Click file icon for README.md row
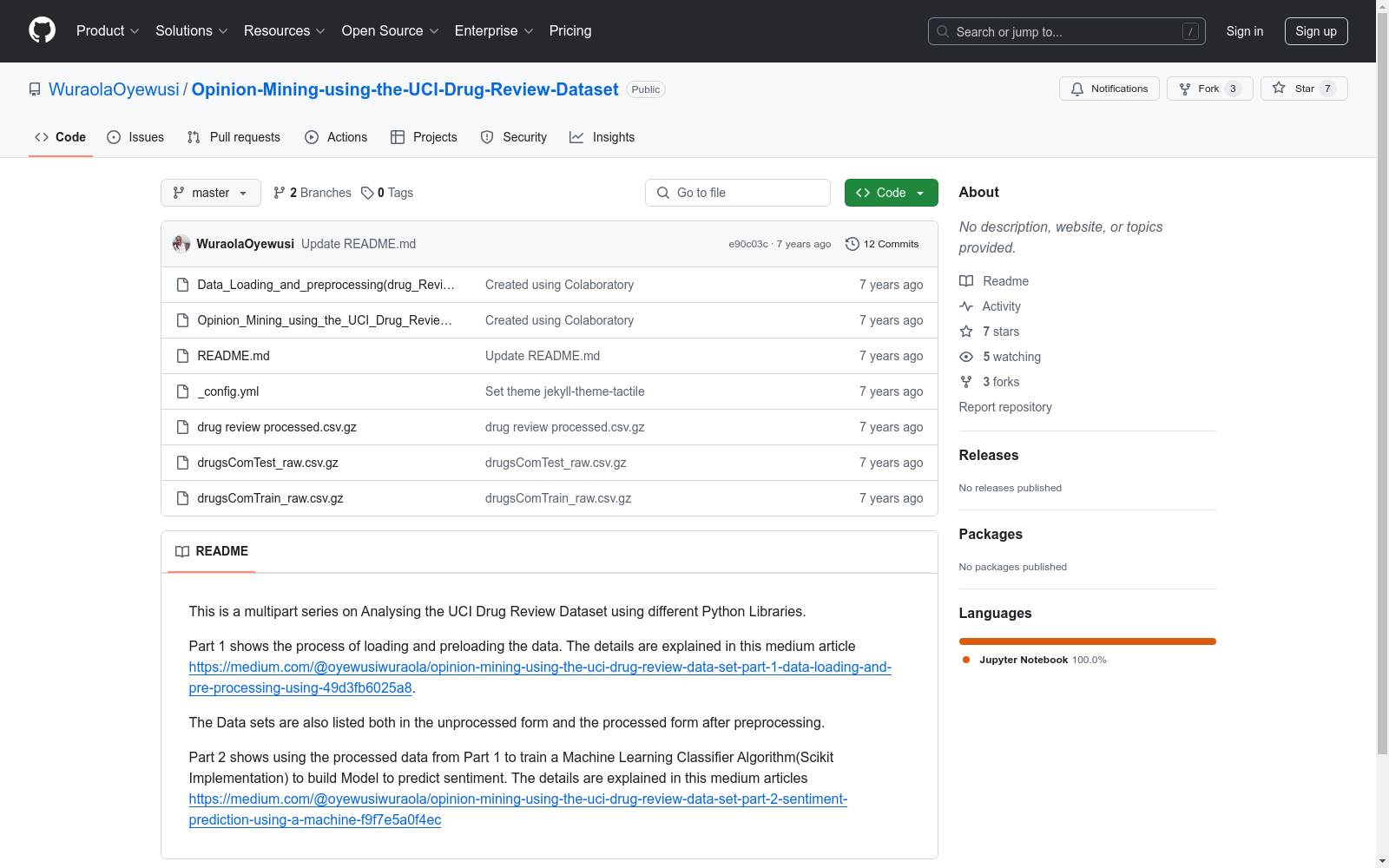The width and height of the screenshot is (1389, 868). pyautogui.click(x=182, y=356)
